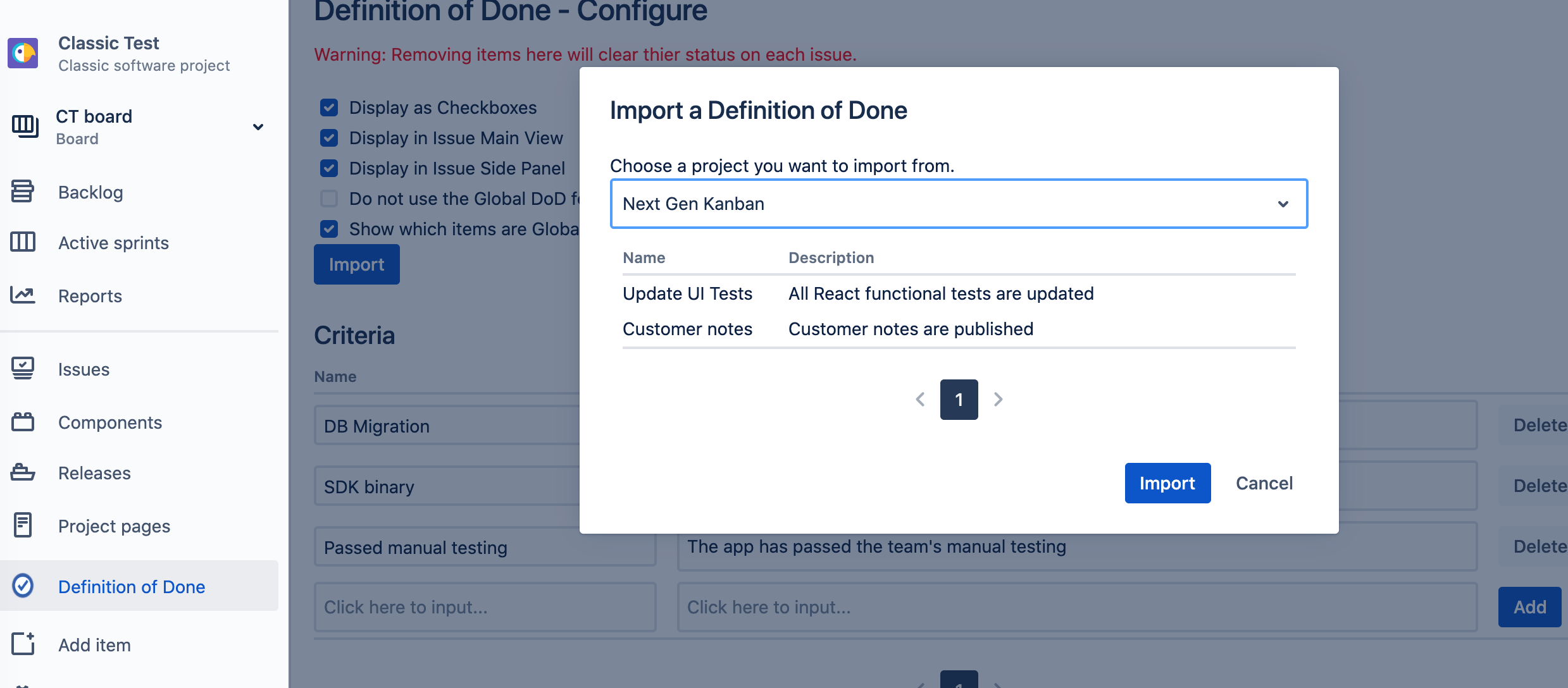Screen dimensions: 1568x688
Task: Click the Classic Test project avatar icon
Action: coord(23,53)
